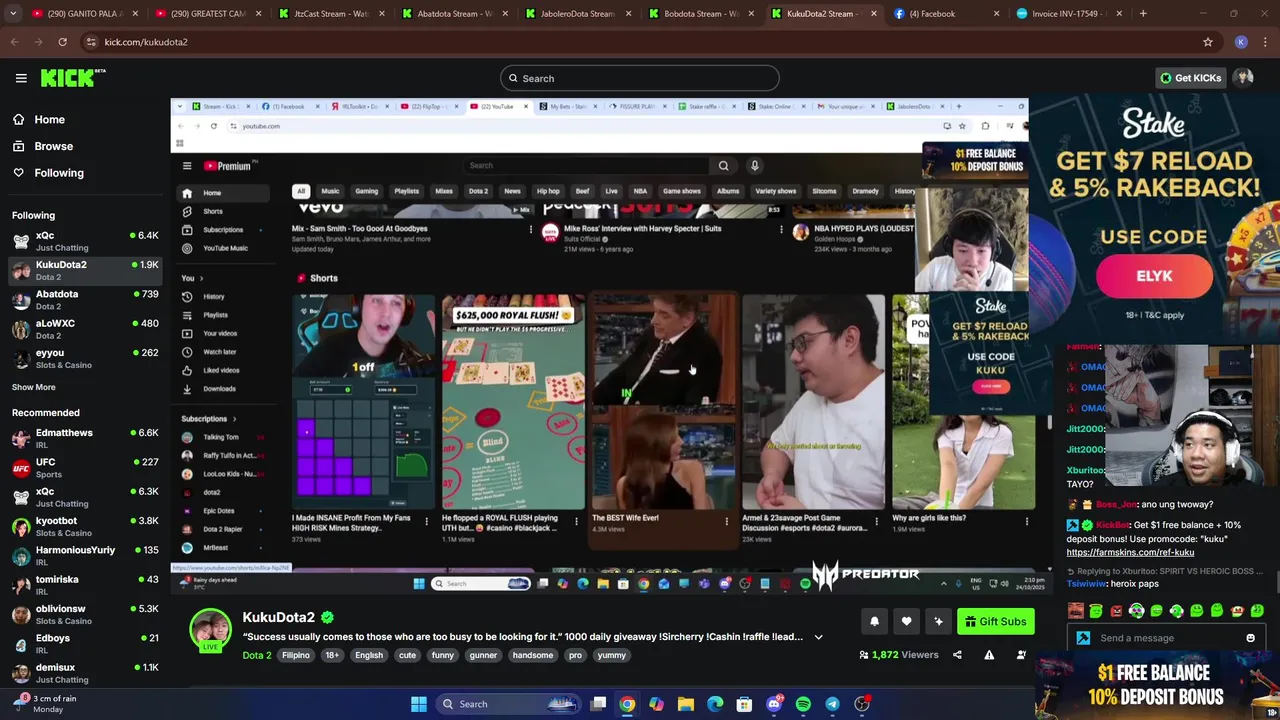Screen dimensions: 1280x720
Task: Click the hammer chat identity badge
Action: (1083, 638)
